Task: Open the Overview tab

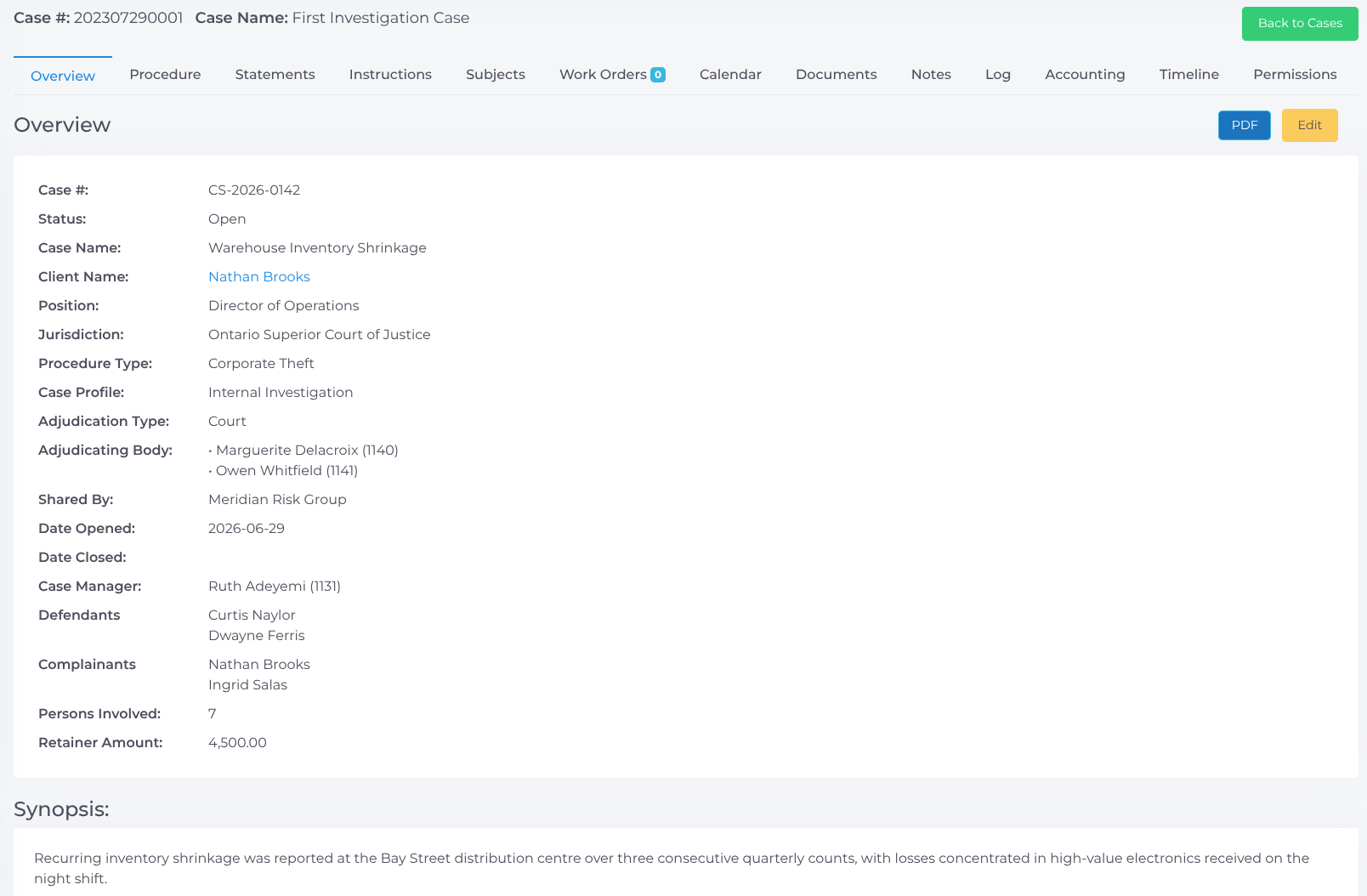Action: point(63,76)
